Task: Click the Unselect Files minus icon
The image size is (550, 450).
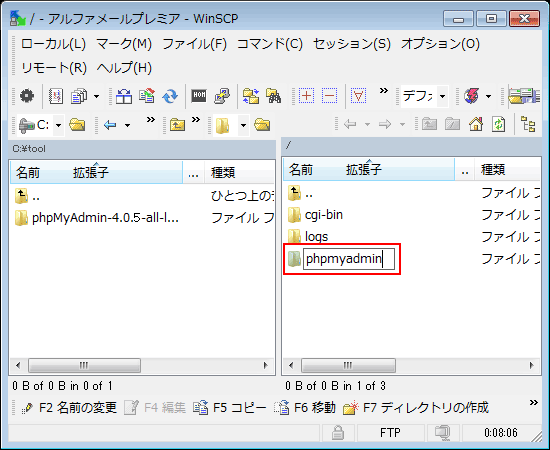Action: click(x=329, y=95)
